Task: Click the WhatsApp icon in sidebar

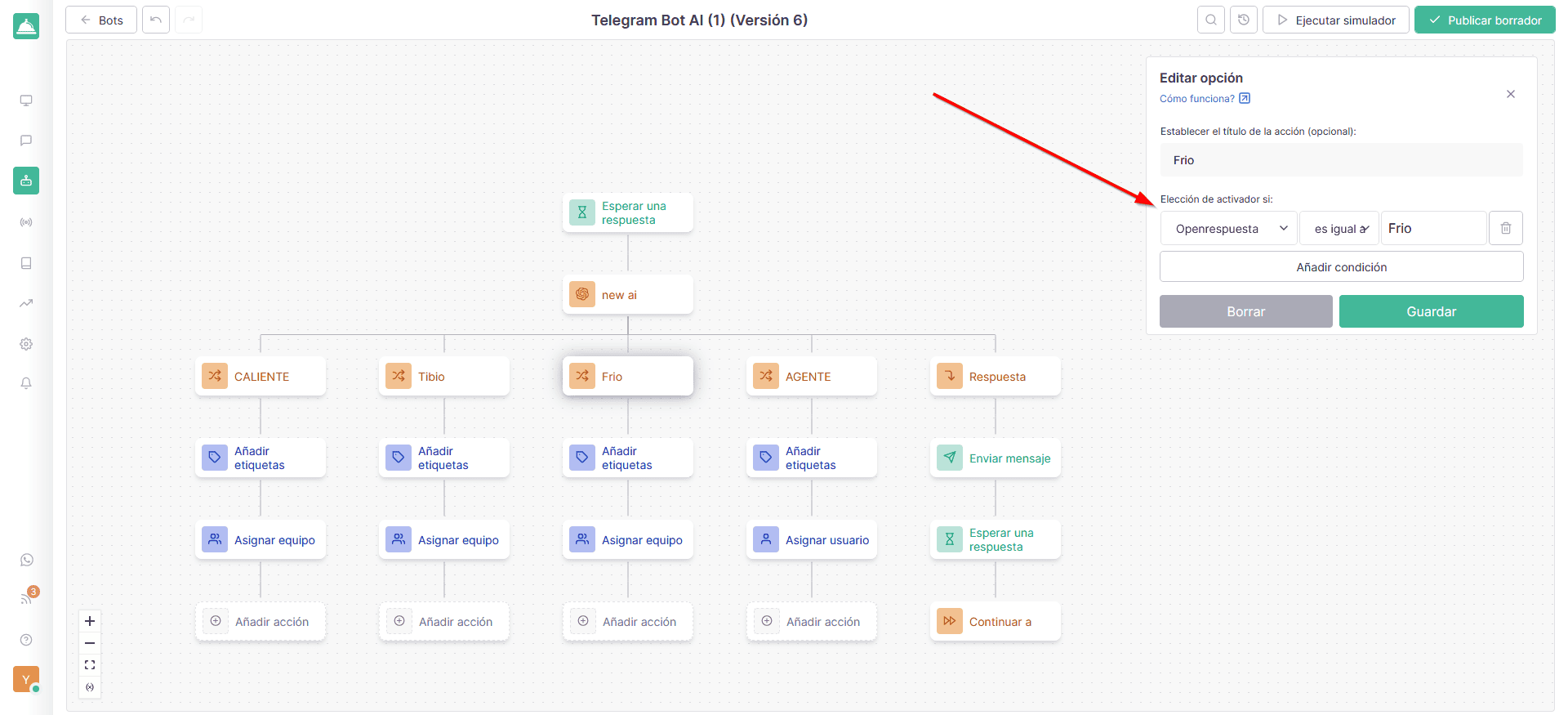Action: (27, 560)
